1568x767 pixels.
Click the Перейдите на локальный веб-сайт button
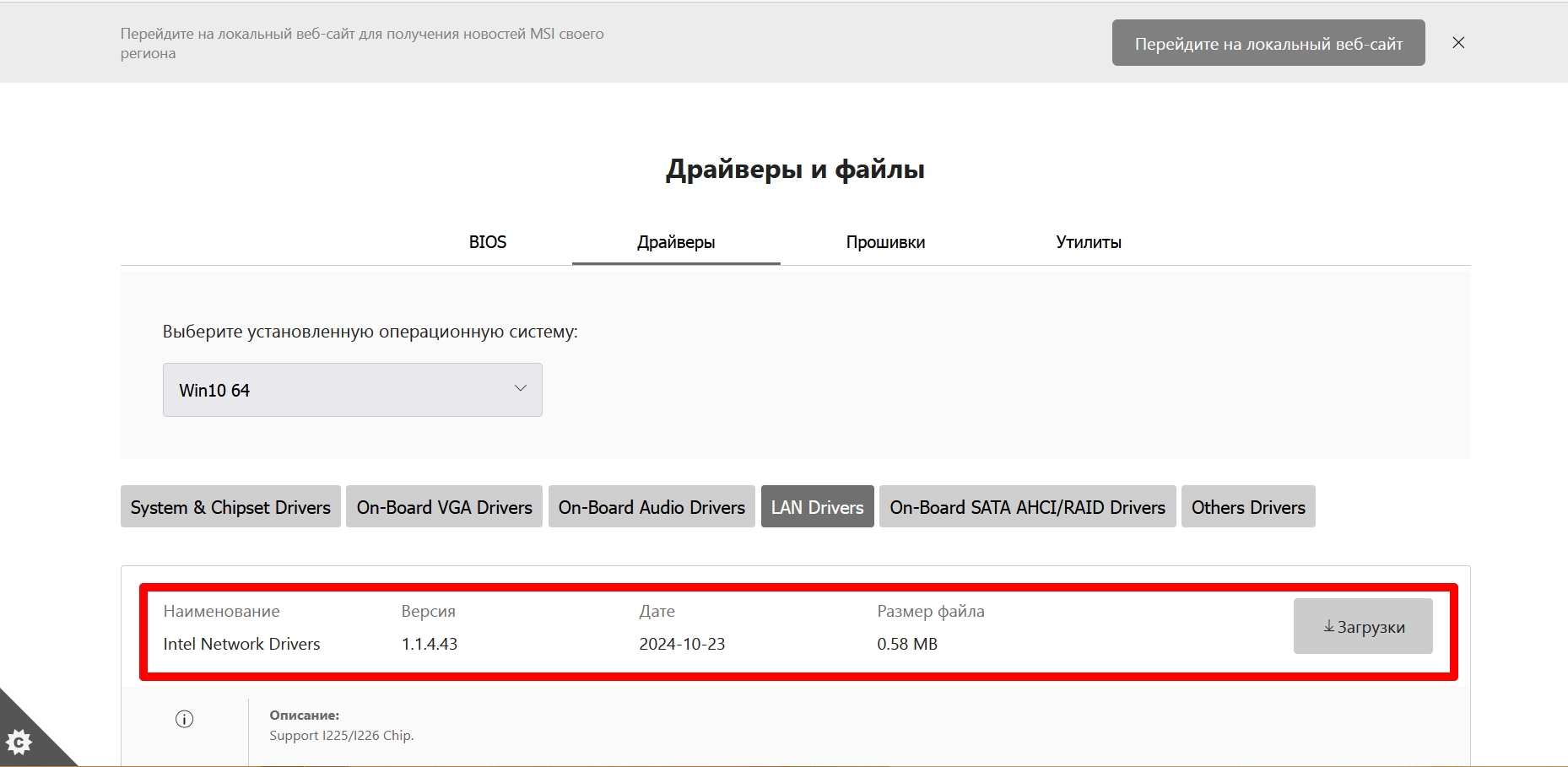coord(1268,43)
